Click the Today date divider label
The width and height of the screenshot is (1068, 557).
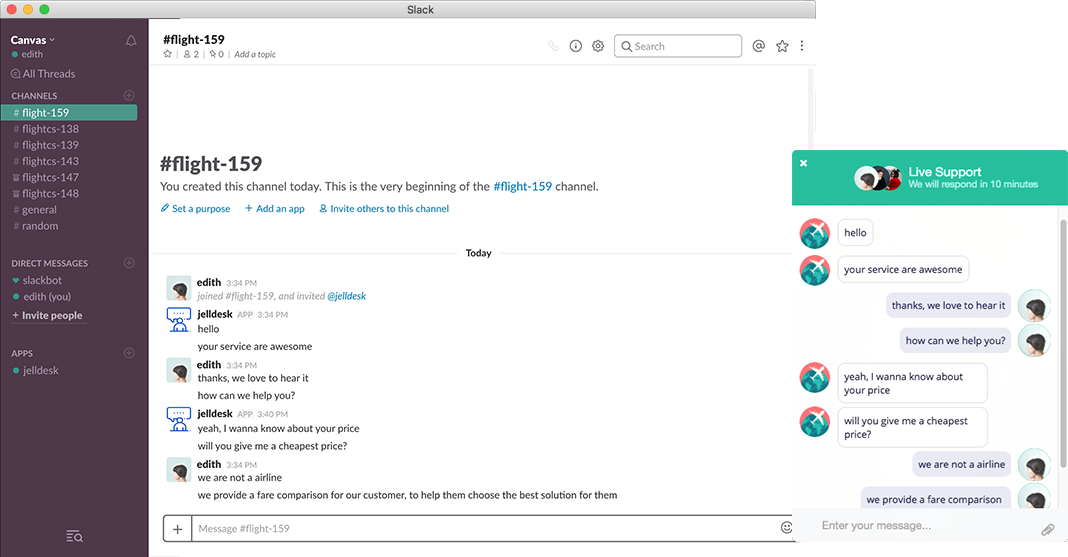click(x=478, y=253)
